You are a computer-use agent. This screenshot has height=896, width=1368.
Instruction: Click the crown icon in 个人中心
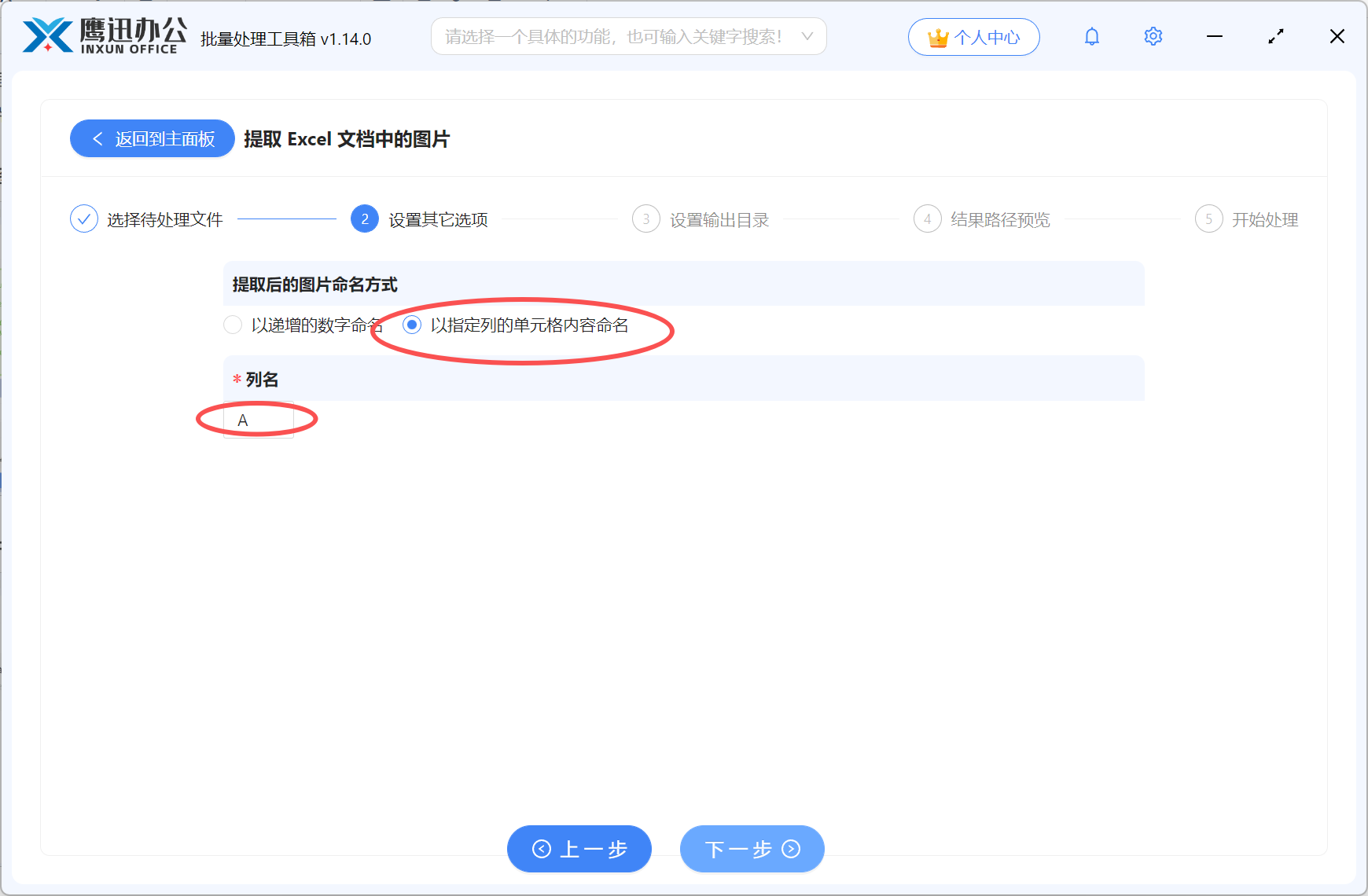[937, 35]
